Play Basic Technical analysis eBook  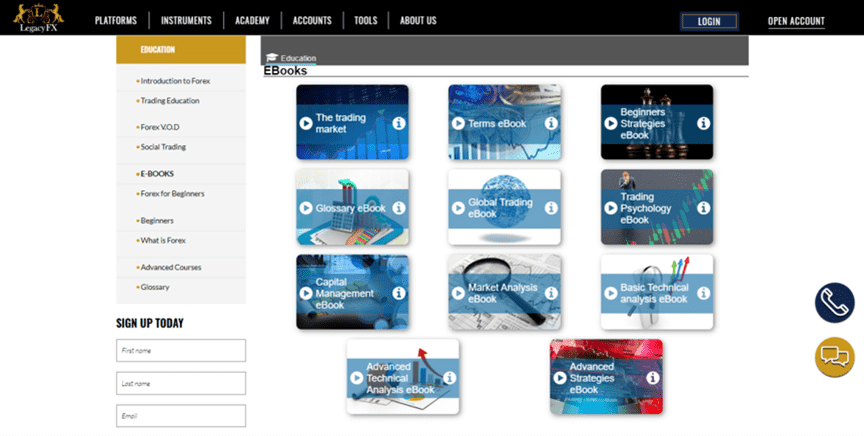click(611, 293)
